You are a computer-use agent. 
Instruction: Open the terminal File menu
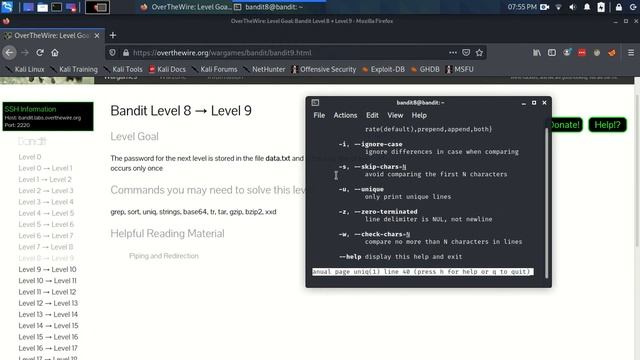pyautogui.click(x=319, y=116)
